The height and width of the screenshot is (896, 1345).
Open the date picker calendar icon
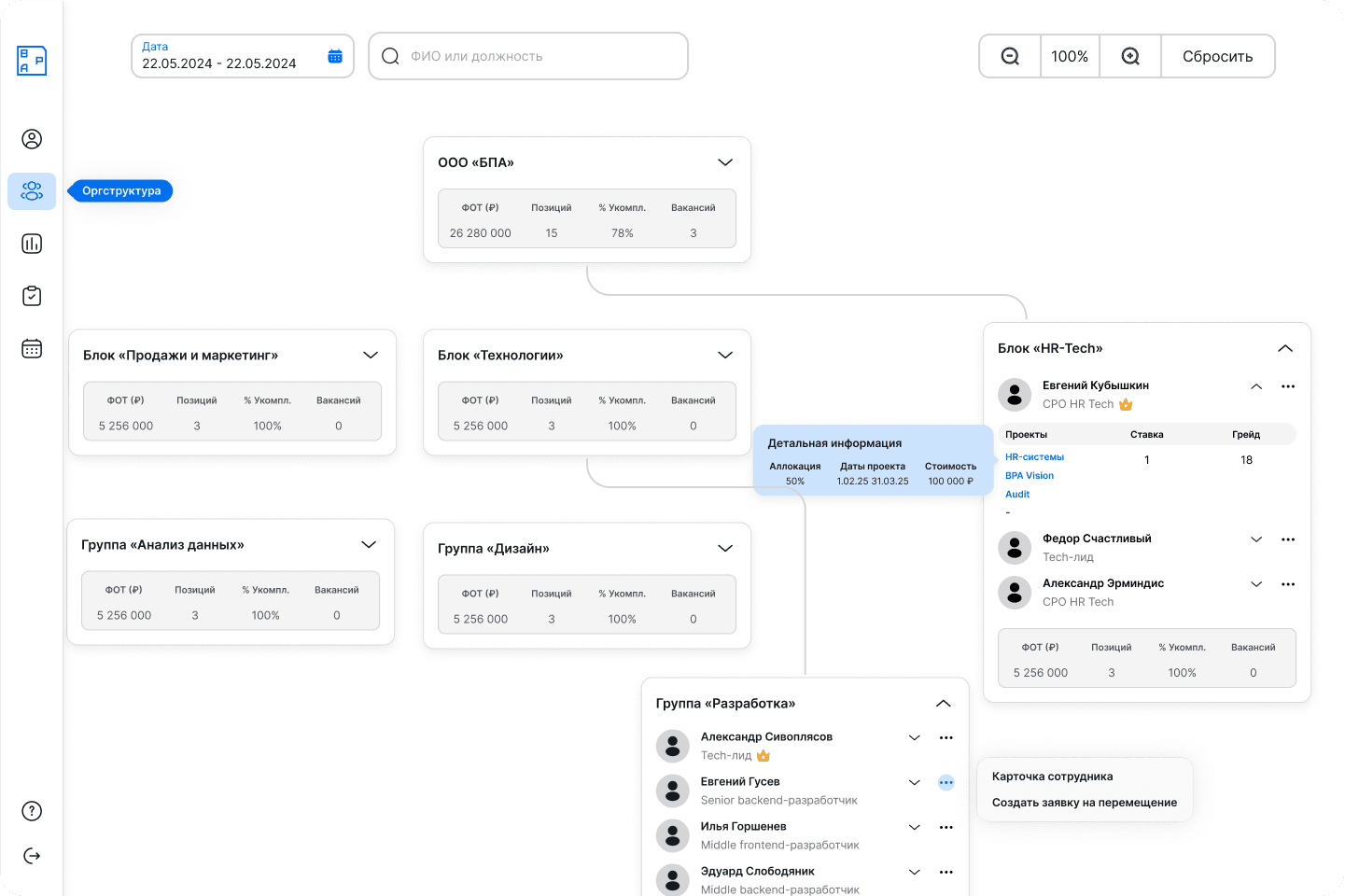point(335,56)
